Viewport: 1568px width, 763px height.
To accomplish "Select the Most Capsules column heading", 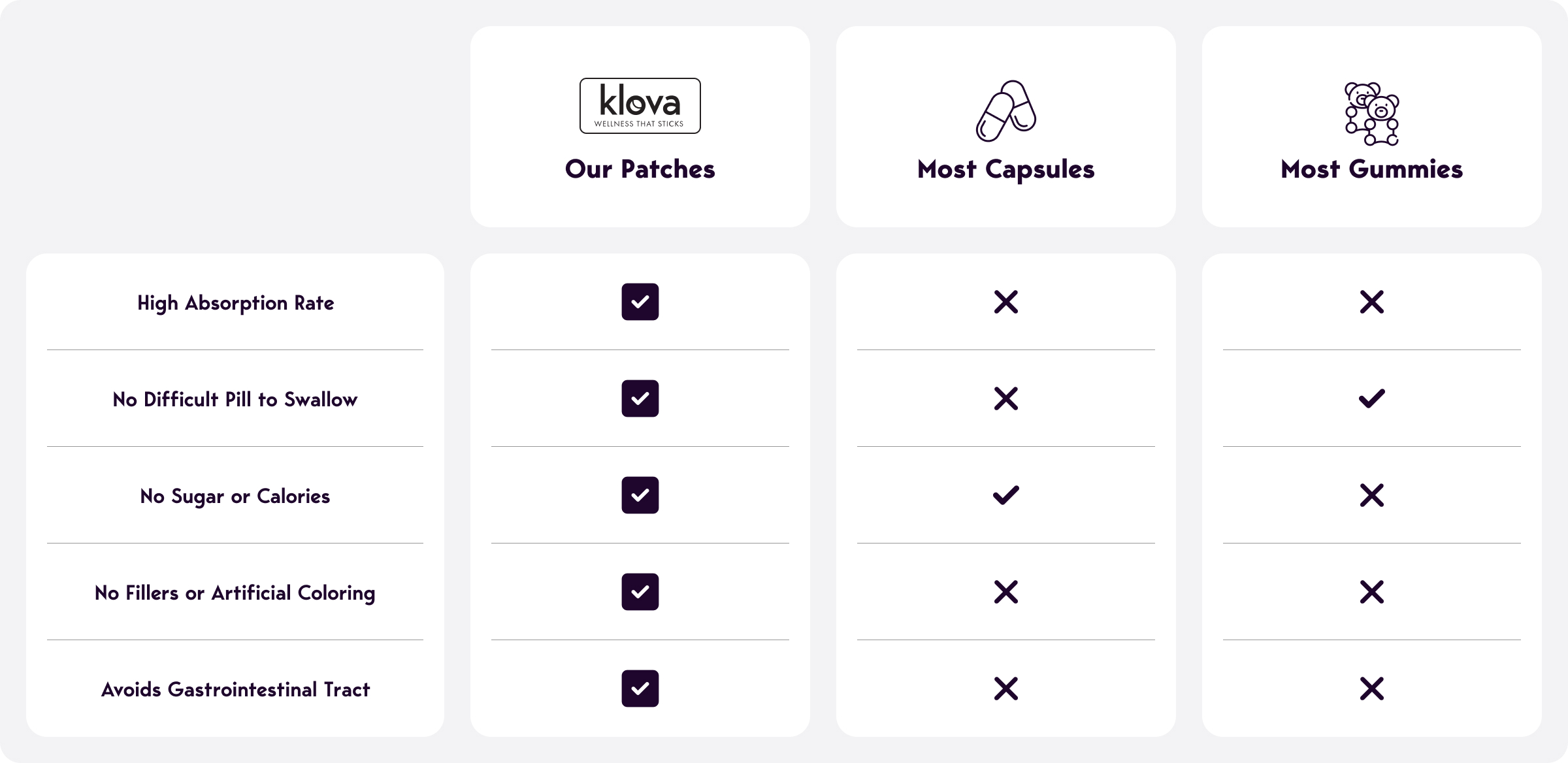I will [x=1005, y=169].
